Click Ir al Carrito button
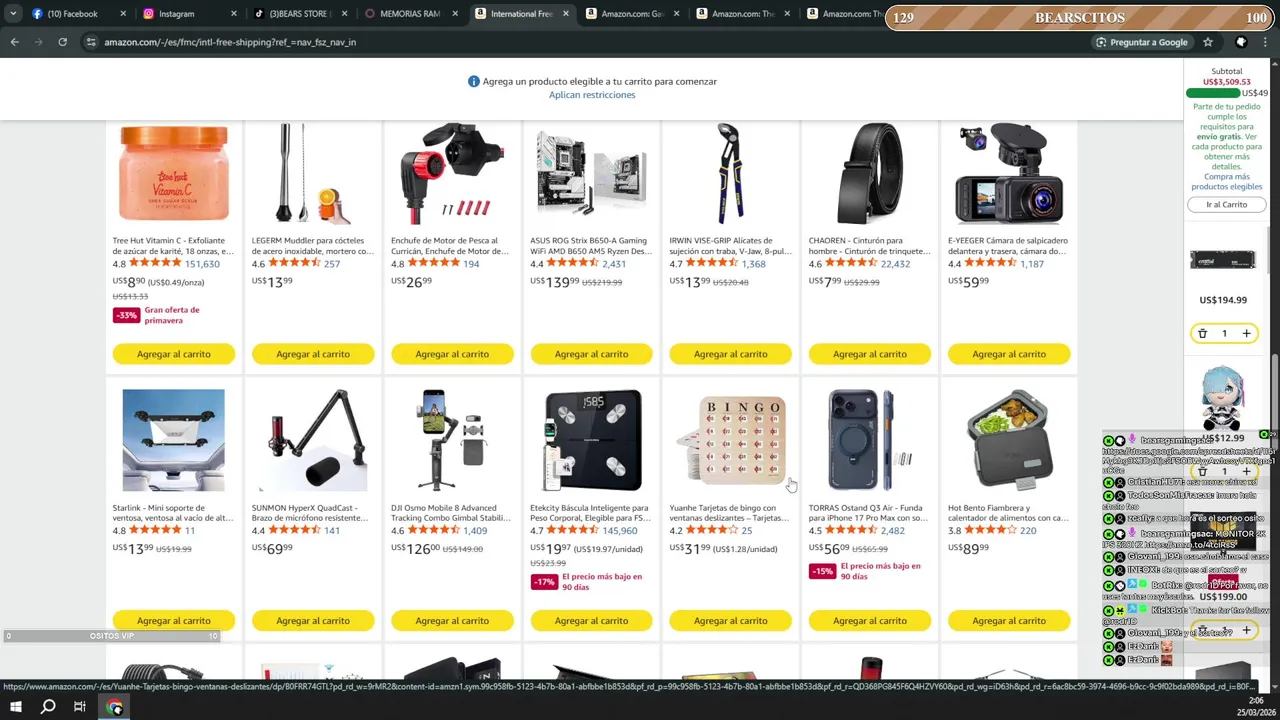The height and width of the screenshot is (720, 1280). click(1226, 204)
